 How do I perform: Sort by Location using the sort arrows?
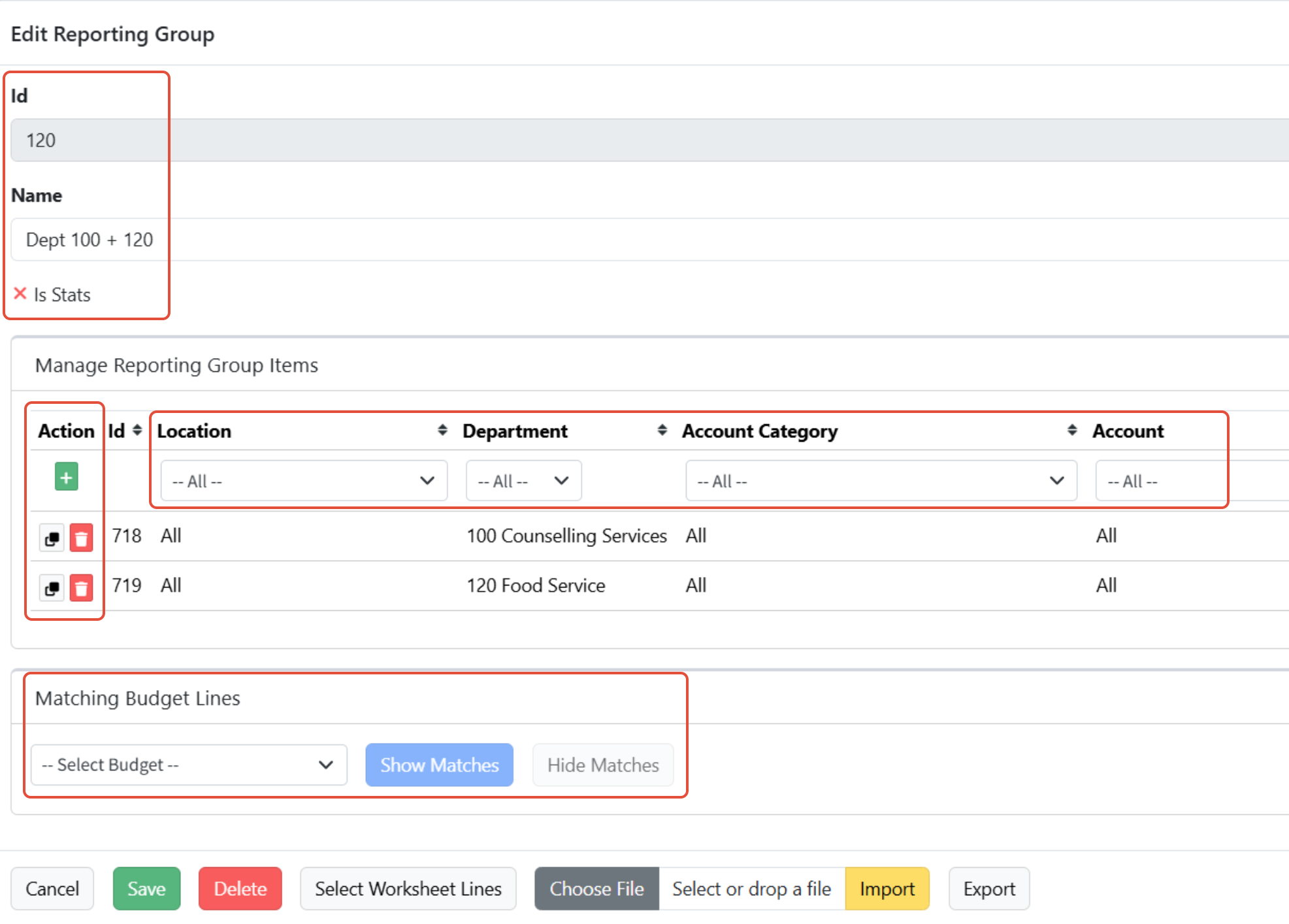tap(442, 430)
